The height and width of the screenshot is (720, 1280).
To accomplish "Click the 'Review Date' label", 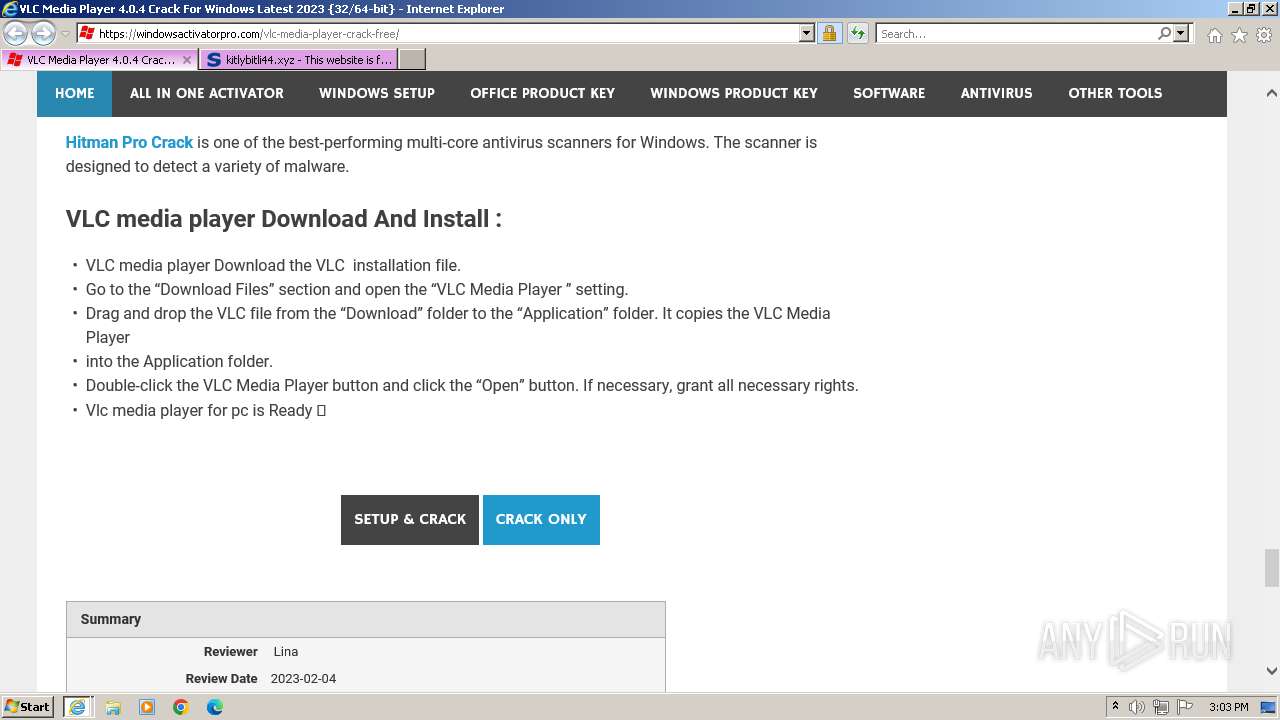I will click(221, 679).
